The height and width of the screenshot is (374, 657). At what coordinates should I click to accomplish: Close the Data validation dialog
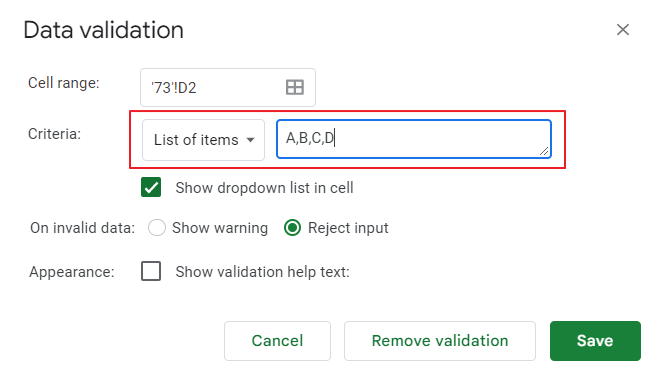click(623, 30)
